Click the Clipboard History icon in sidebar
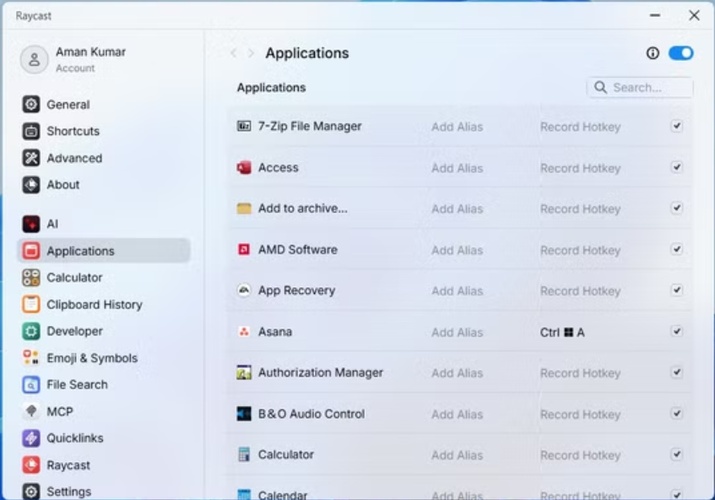 click(31, 304)
